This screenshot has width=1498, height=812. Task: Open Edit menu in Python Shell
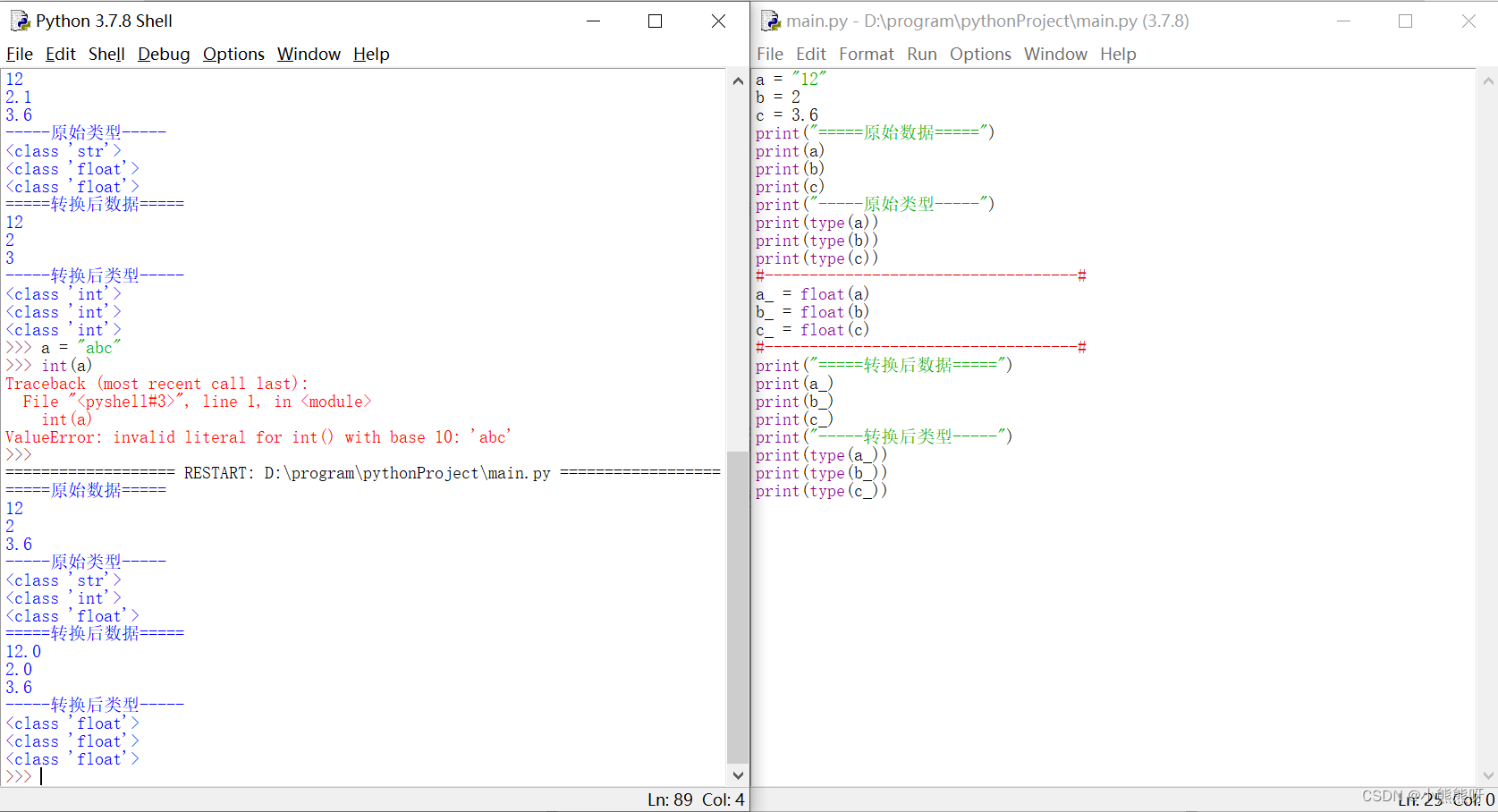61,55
